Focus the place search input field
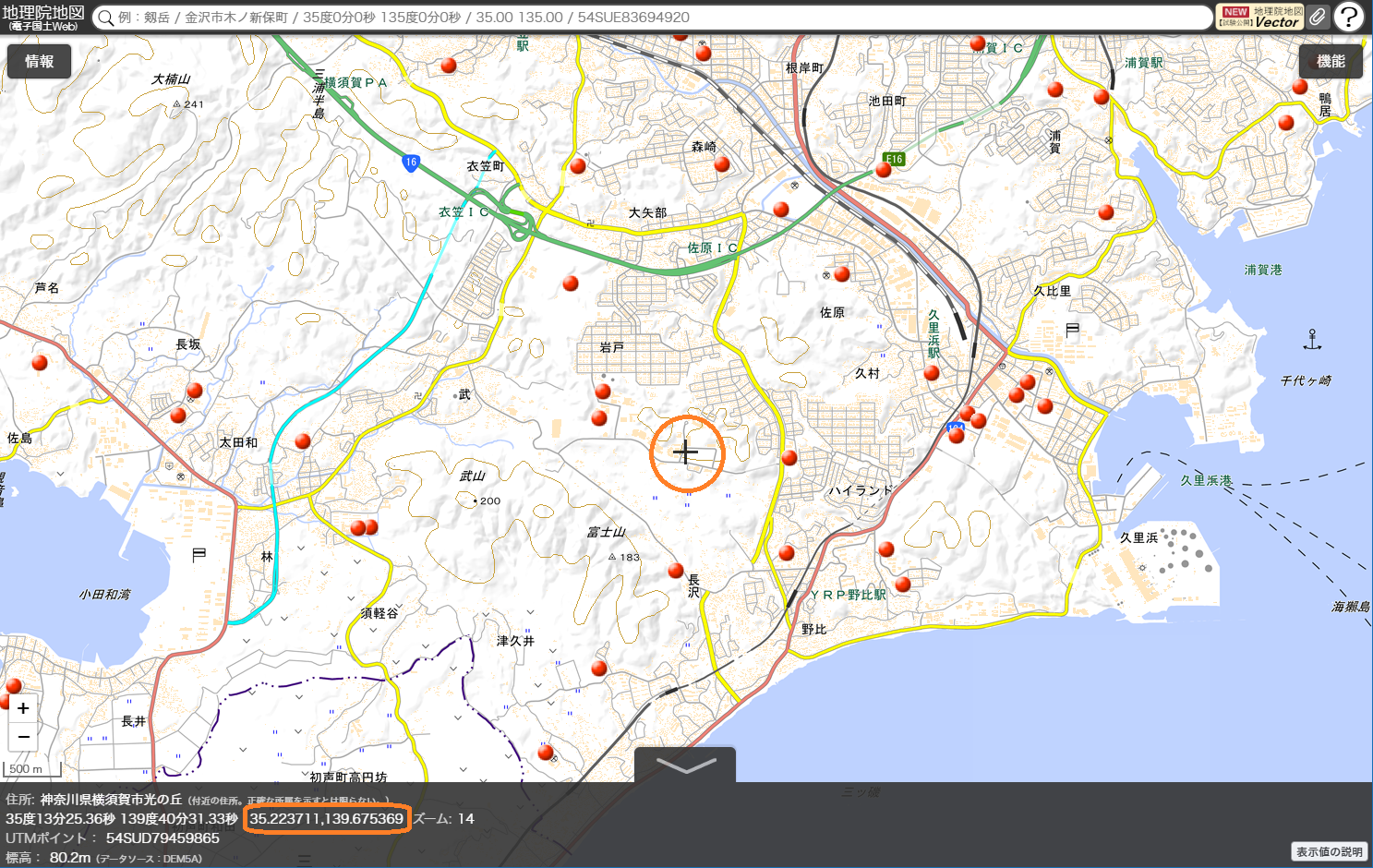 (x=646, y=18)
